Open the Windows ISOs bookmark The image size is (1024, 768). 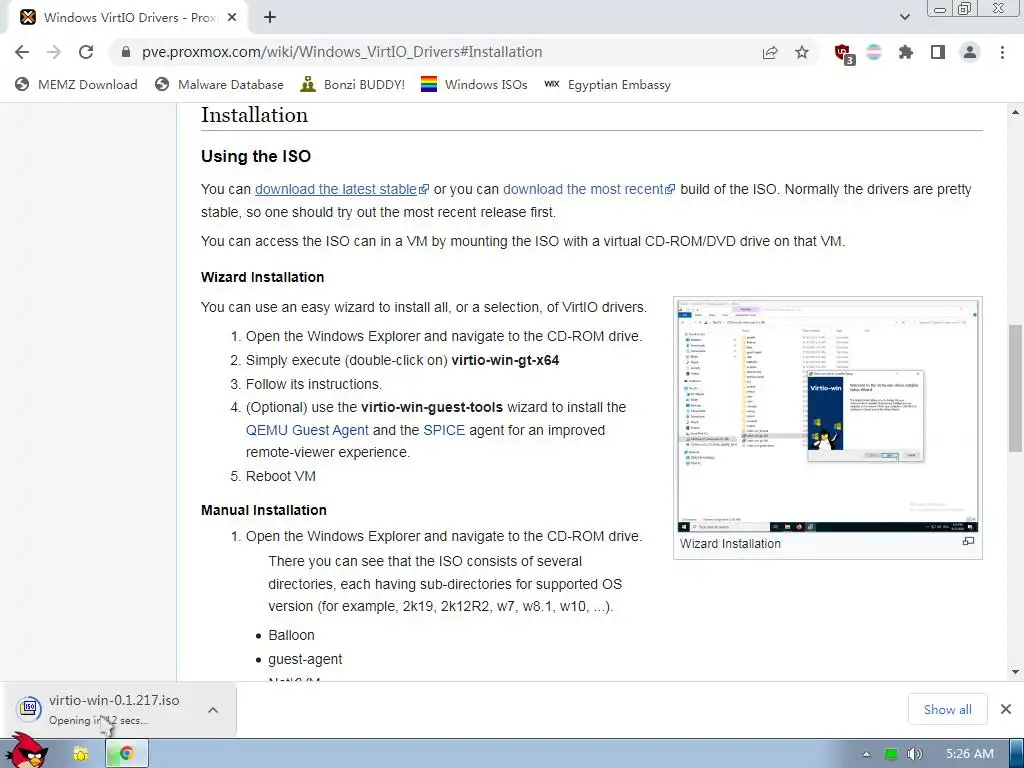pos(474,85)
